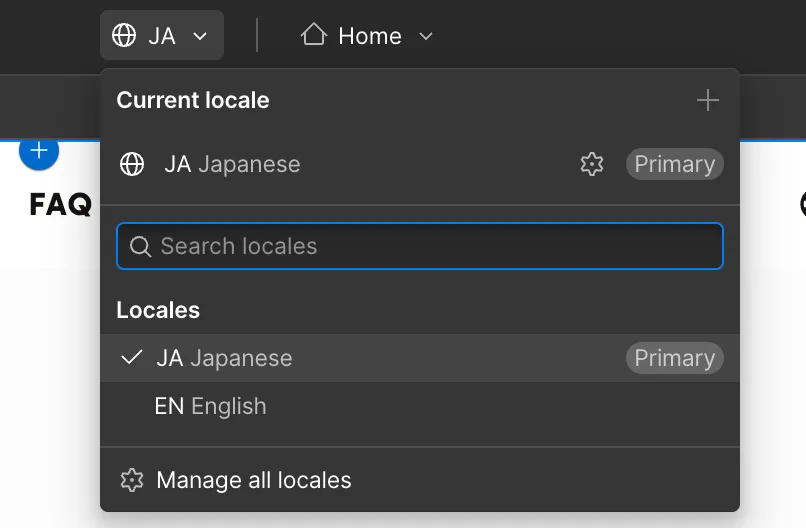806x528 pixels.
Task: Open the Home page dropdown
Action: coord(367,35)
